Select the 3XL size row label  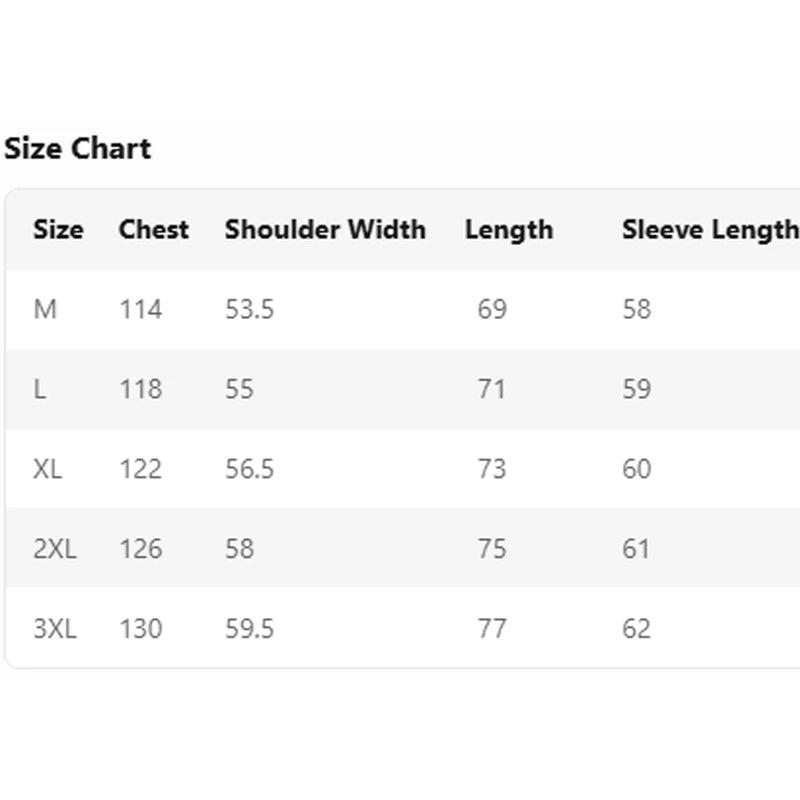coord(55,629)
